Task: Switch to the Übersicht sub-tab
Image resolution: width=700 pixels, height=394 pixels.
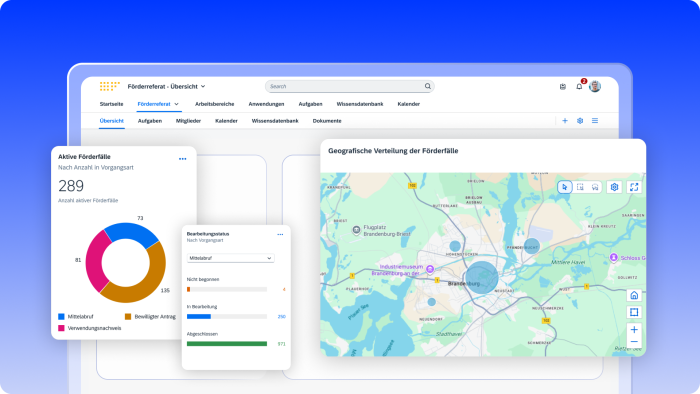Action: 112,121
